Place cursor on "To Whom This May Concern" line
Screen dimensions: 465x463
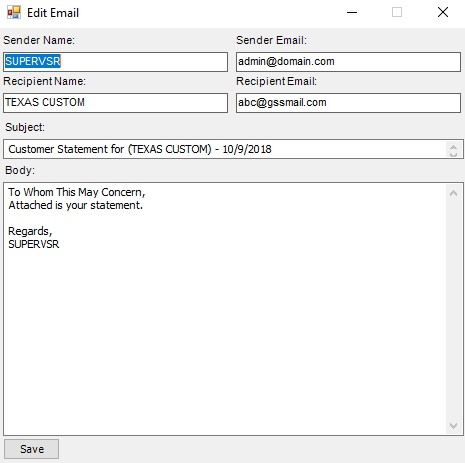pos(77,192)
